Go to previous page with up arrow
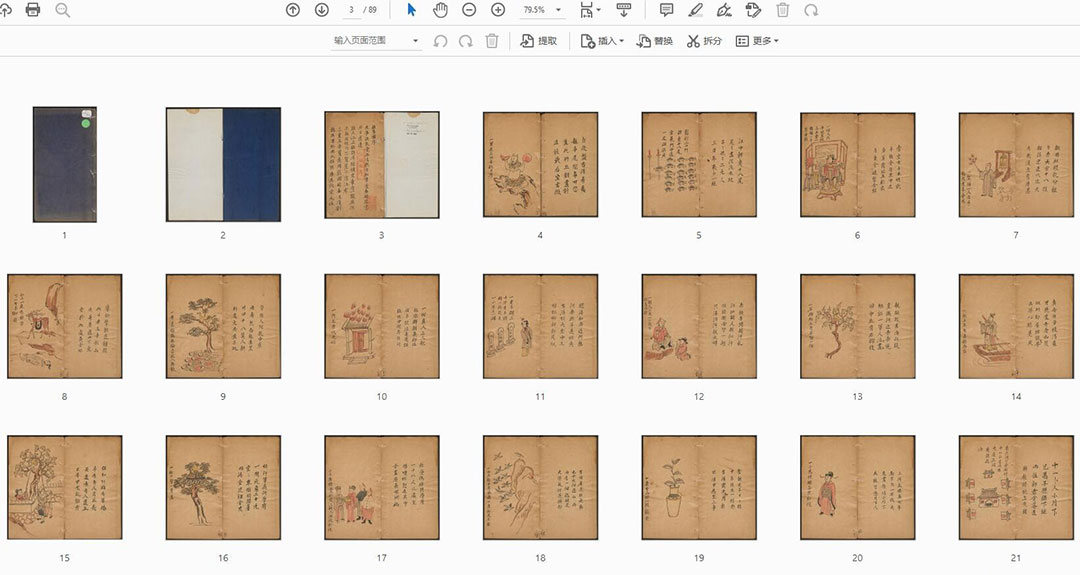This screenshot has height=575, width=1080. pyautogui.click(x=292, y=10)
